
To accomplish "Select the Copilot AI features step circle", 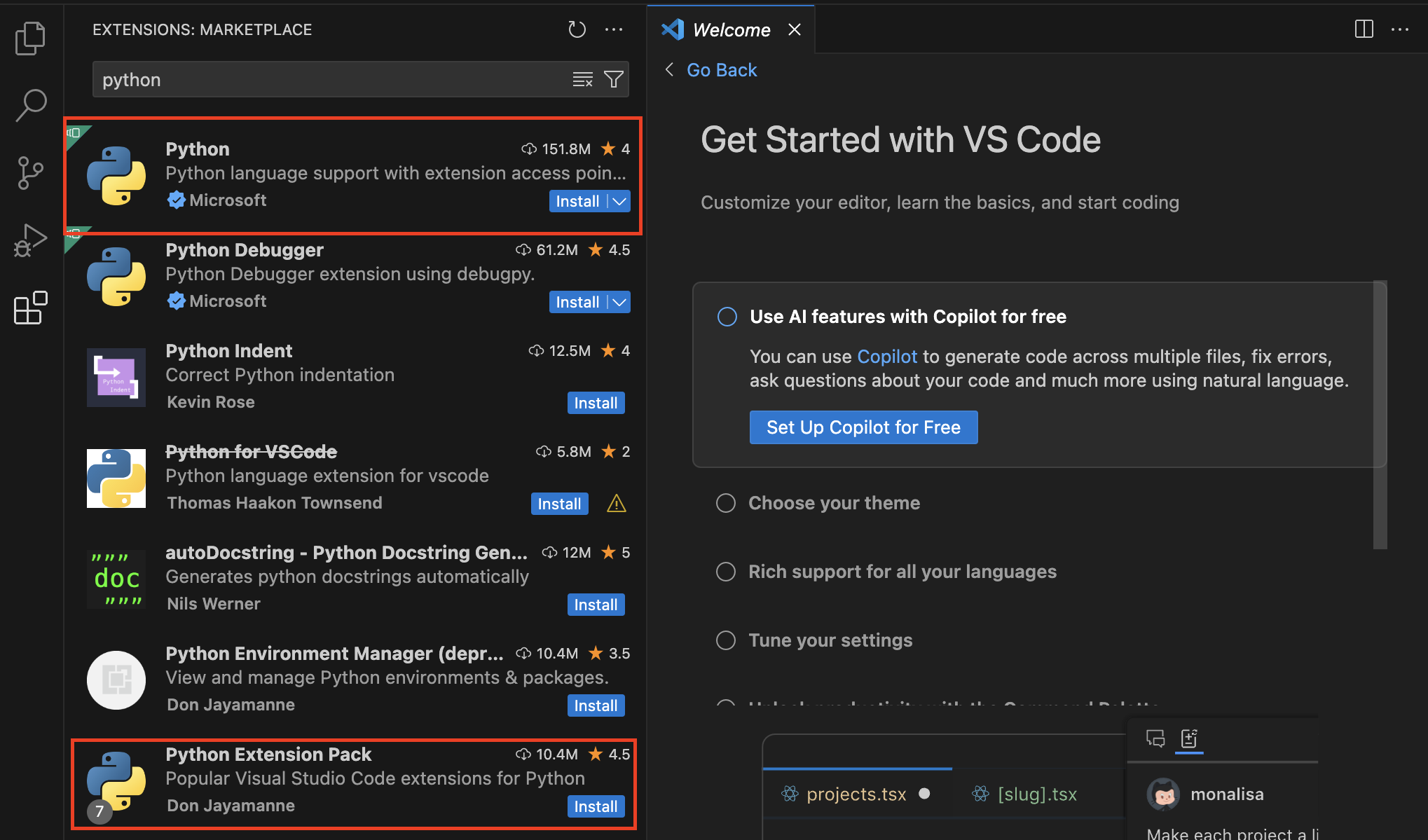I will pyautogui.click(x=727, y=317).
